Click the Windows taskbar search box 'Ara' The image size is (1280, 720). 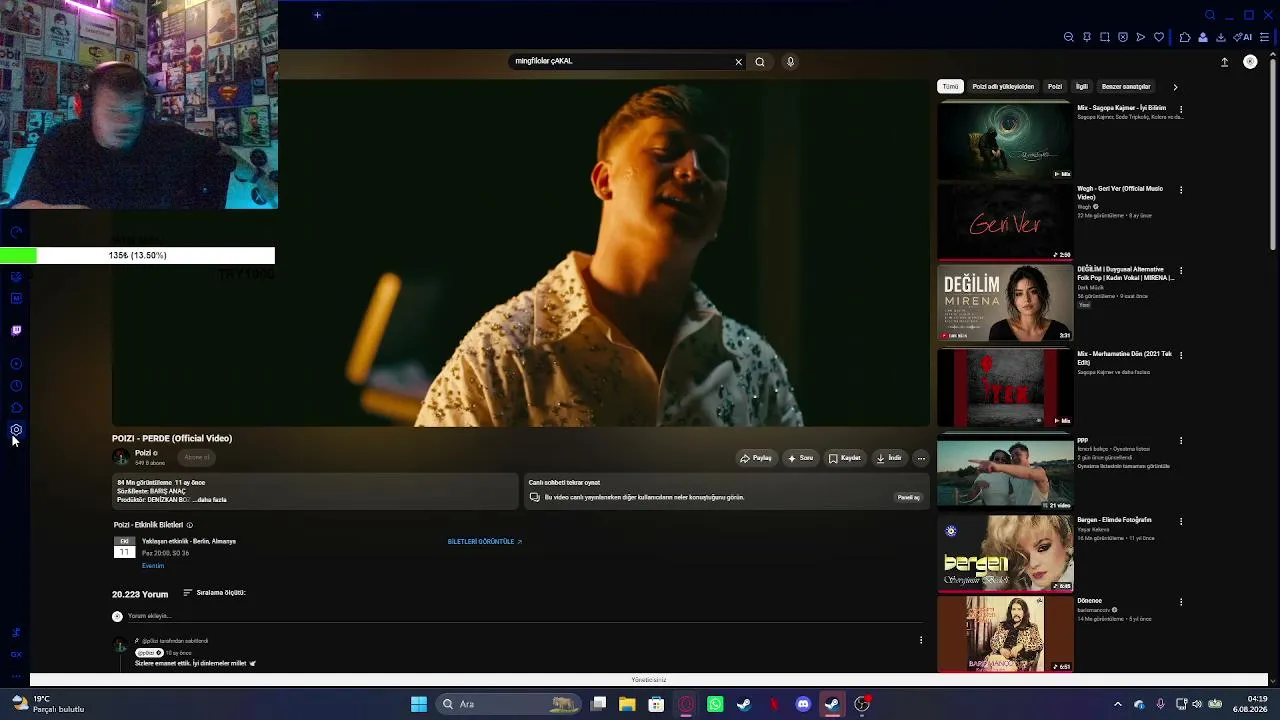(510, 704)
